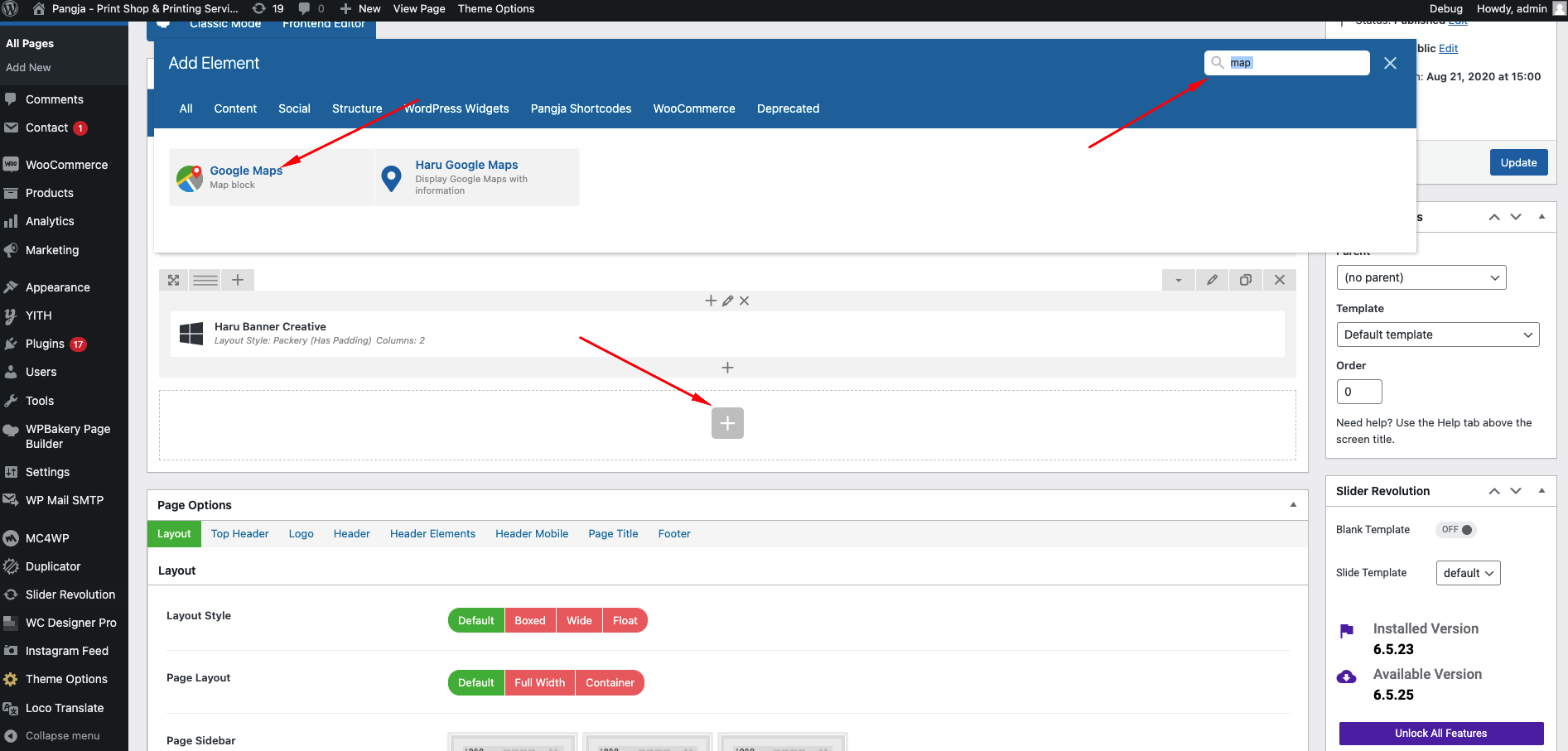Edit the row with pencil icon

[1212, 280]
